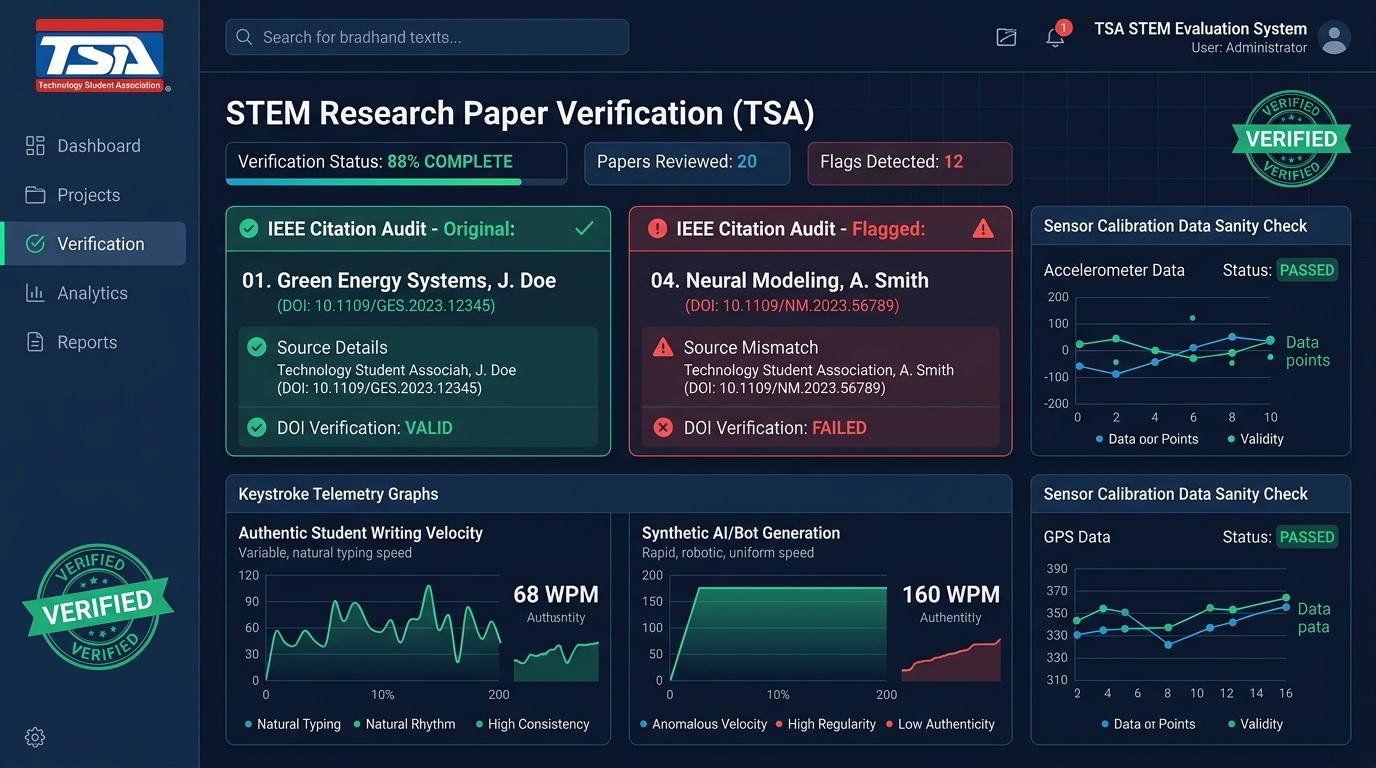
Task: Click the TSA STEM Evaluation System title
Action: point(1200,29)
